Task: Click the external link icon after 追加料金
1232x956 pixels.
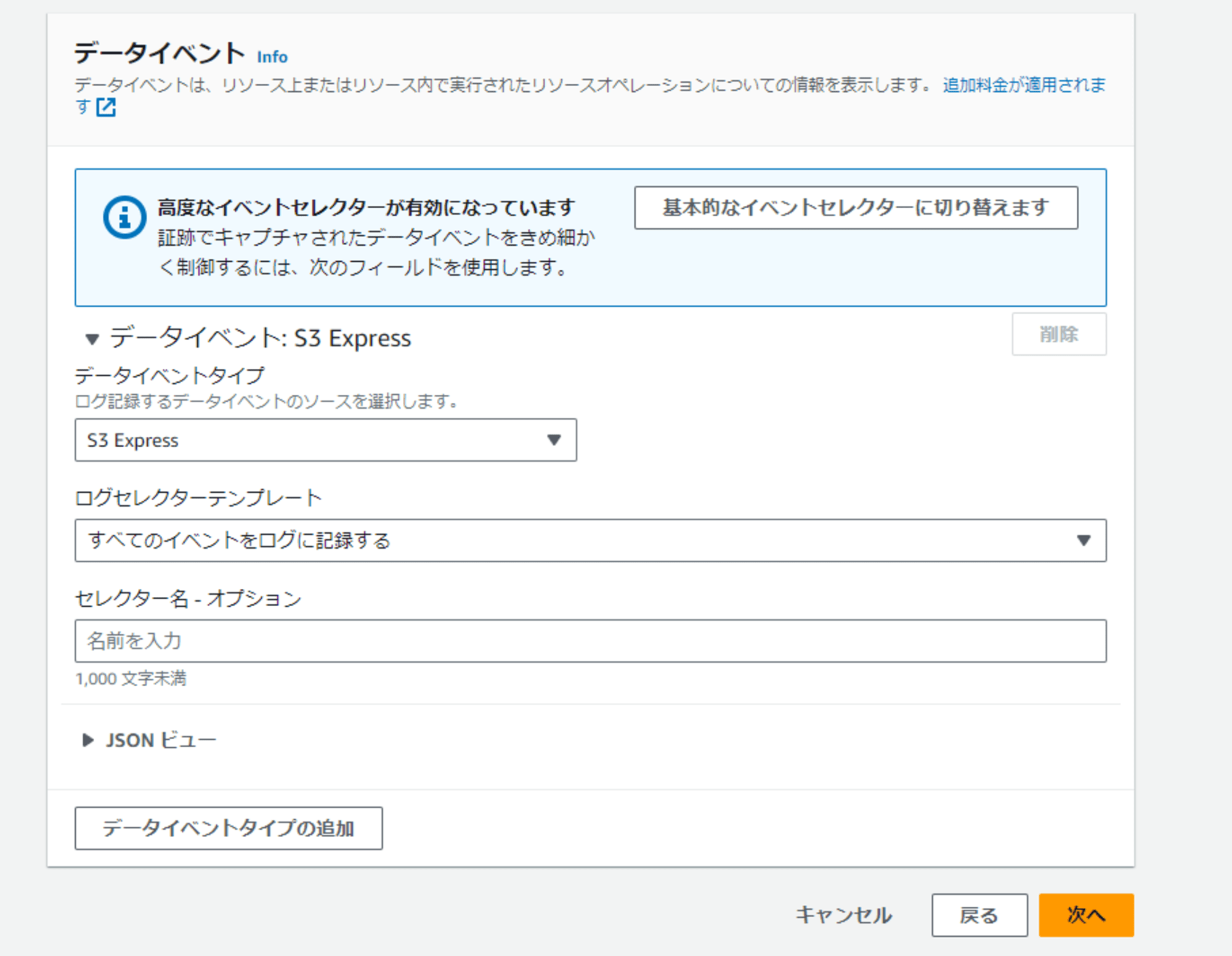Action: click(106, 107)
